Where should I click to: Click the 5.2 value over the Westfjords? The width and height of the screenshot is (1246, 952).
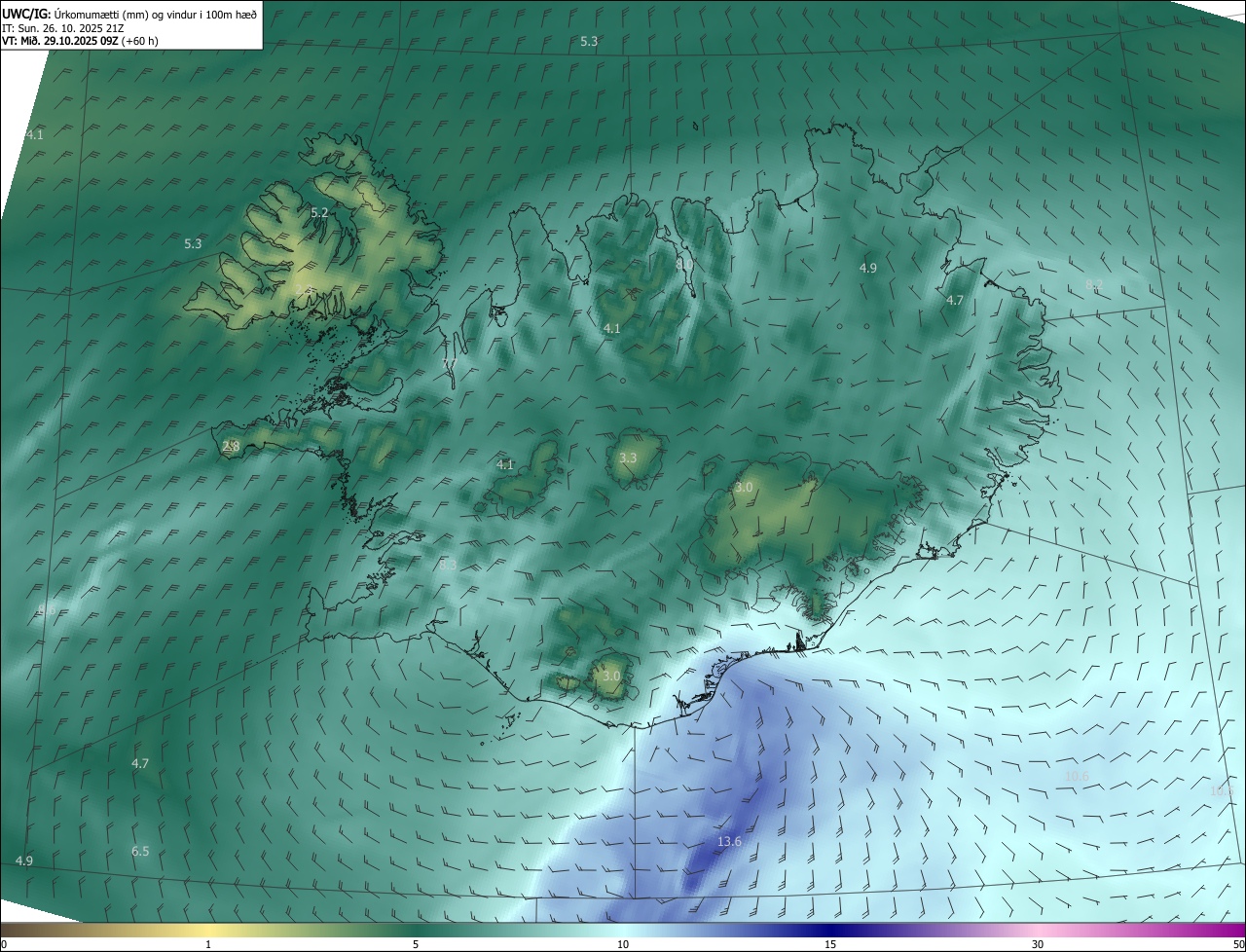319,212
